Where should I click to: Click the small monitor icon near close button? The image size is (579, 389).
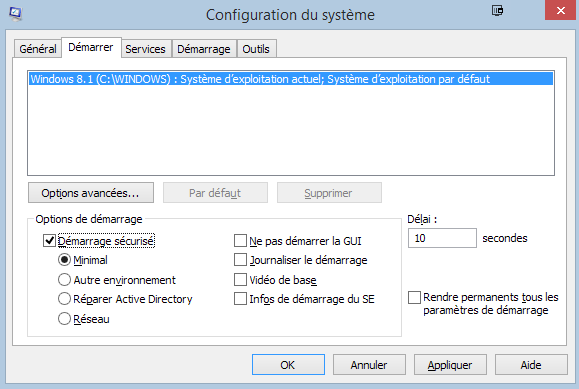click(x=497, y=10)
